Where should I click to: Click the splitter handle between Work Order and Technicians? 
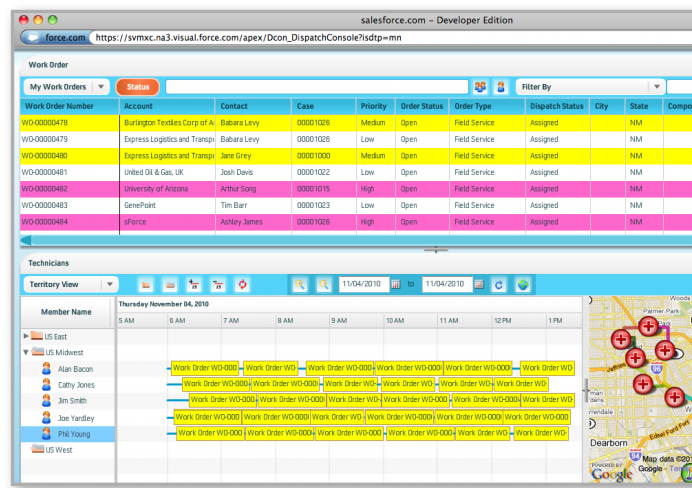[436, 250]
